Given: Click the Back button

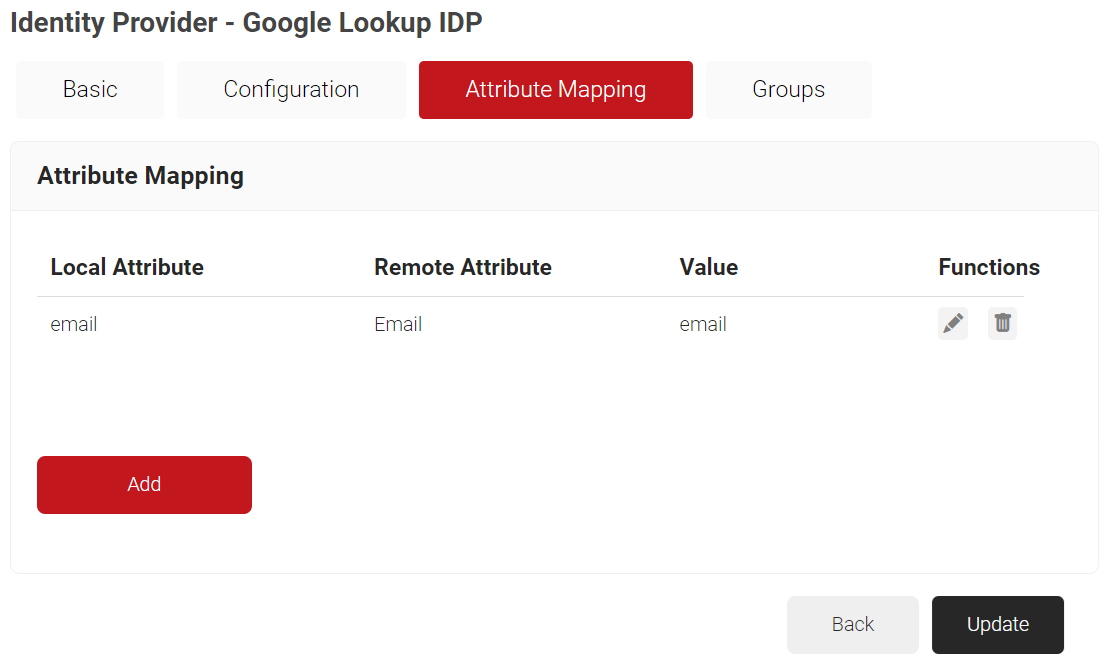Looking at the screenshot, I should 852,625.
